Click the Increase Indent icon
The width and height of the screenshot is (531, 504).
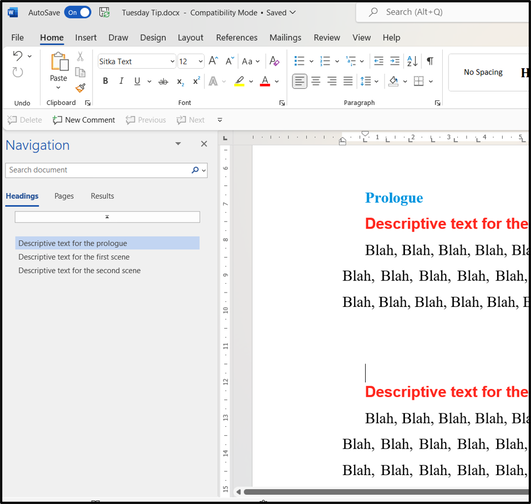395,61
